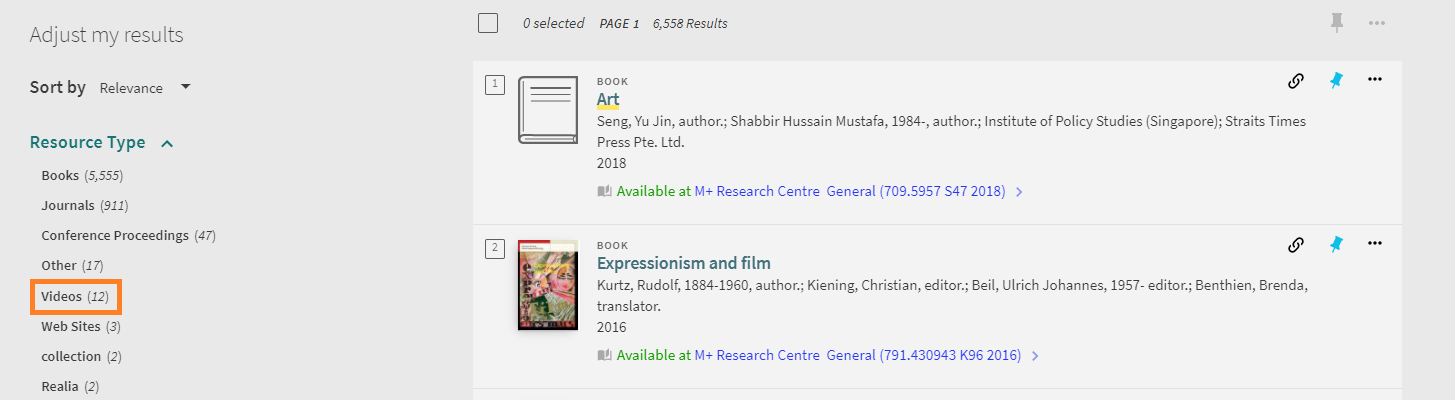Open the Sort by Relevance dropdown
Screen dimensions: 1455x400
point(145,88)
